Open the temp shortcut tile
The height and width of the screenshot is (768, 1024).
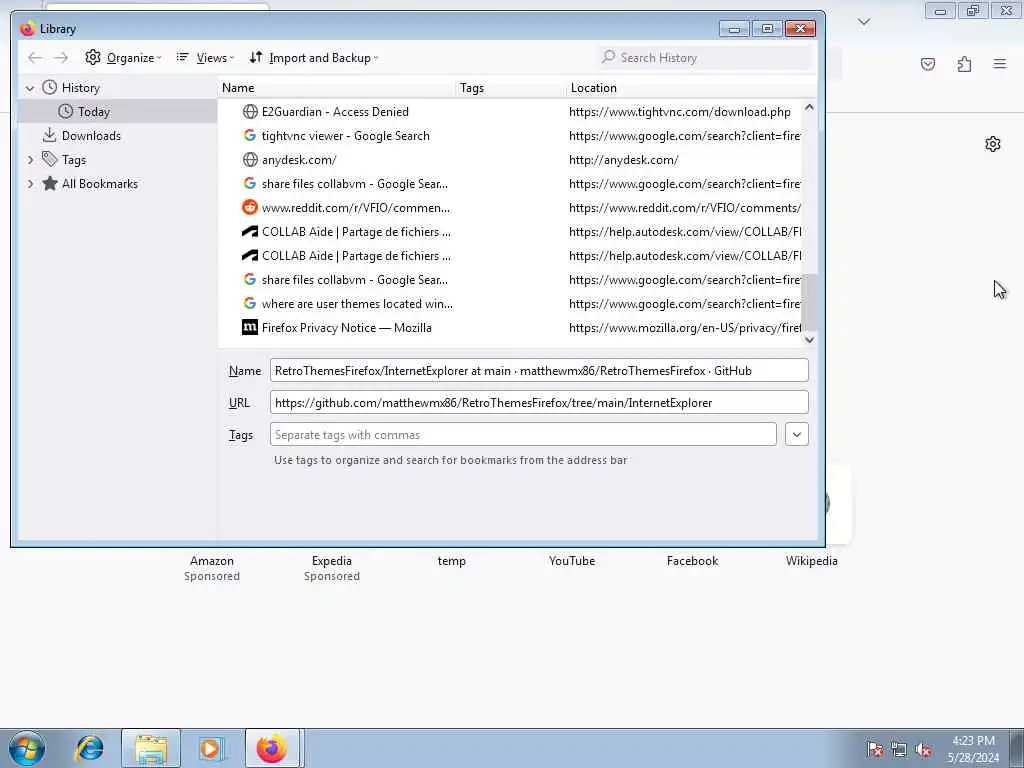pos(451,561)
